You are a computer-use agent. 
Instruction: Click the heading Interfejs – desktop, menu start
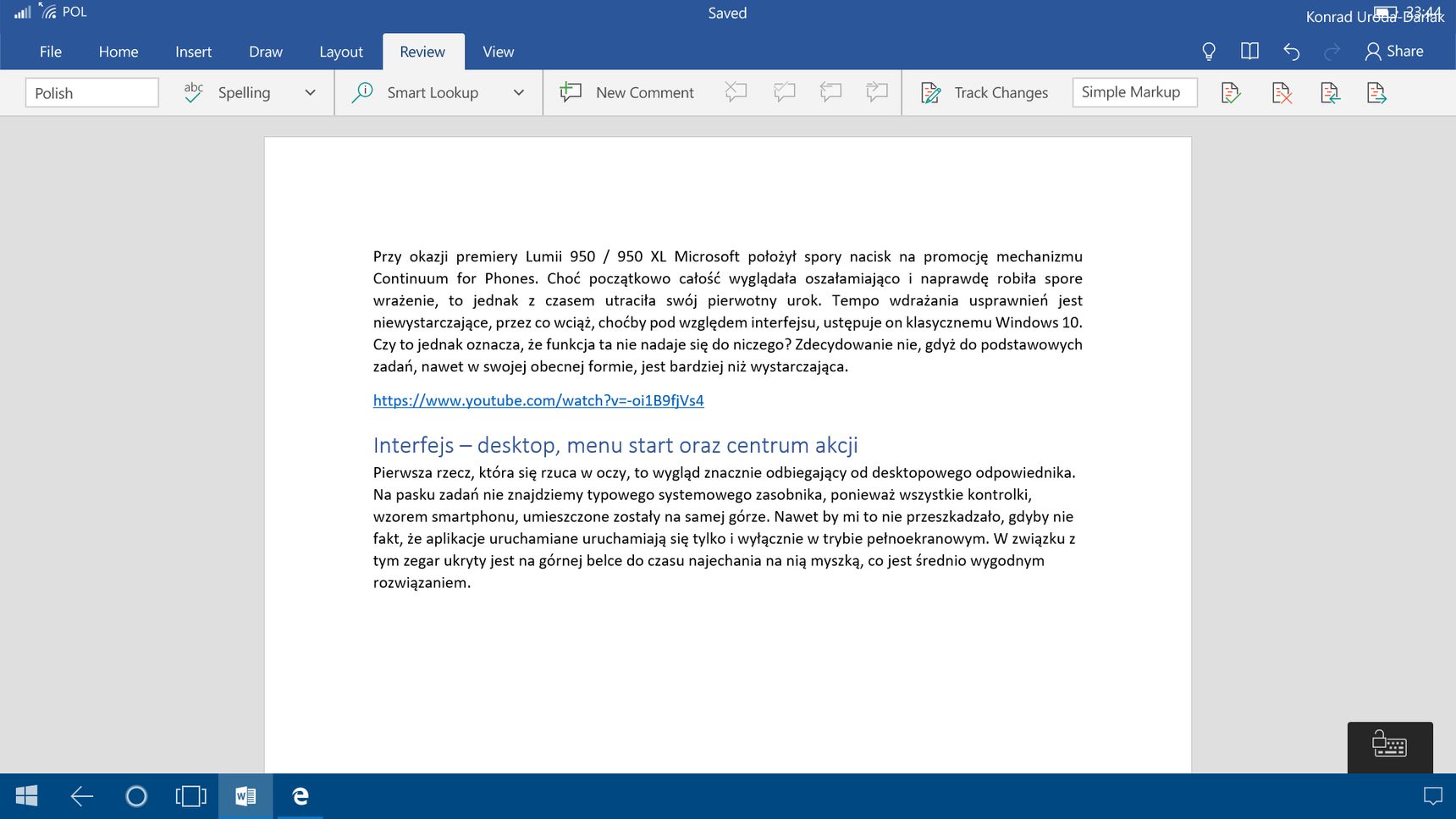(x=615, y=445)
